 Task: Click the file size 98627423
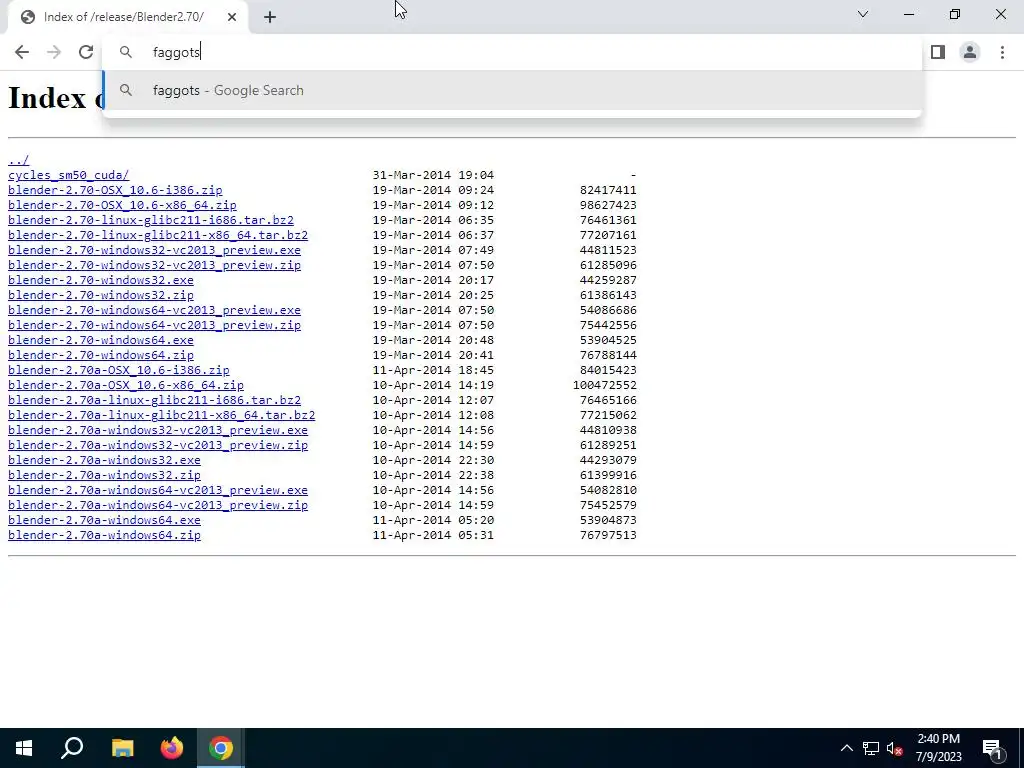coord(608,205)
